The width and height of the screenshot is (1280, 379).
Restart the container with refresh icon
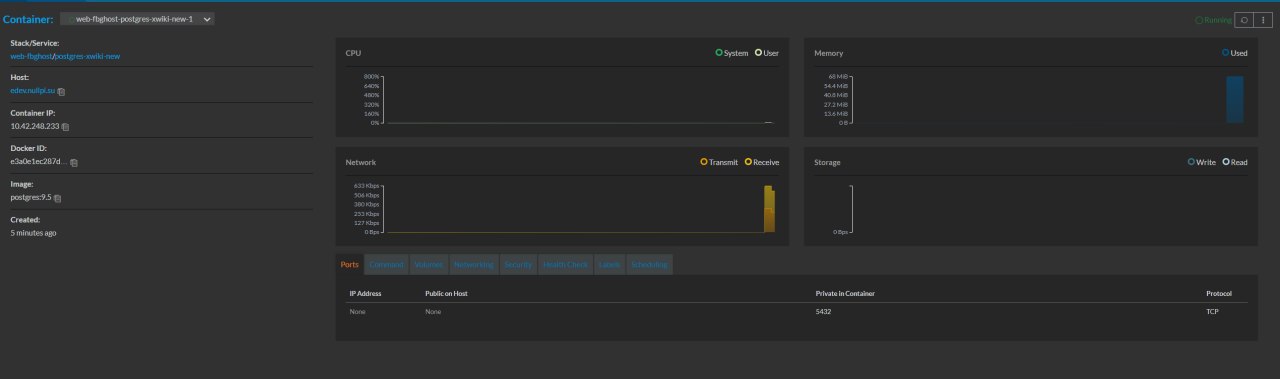[1244, 19]
